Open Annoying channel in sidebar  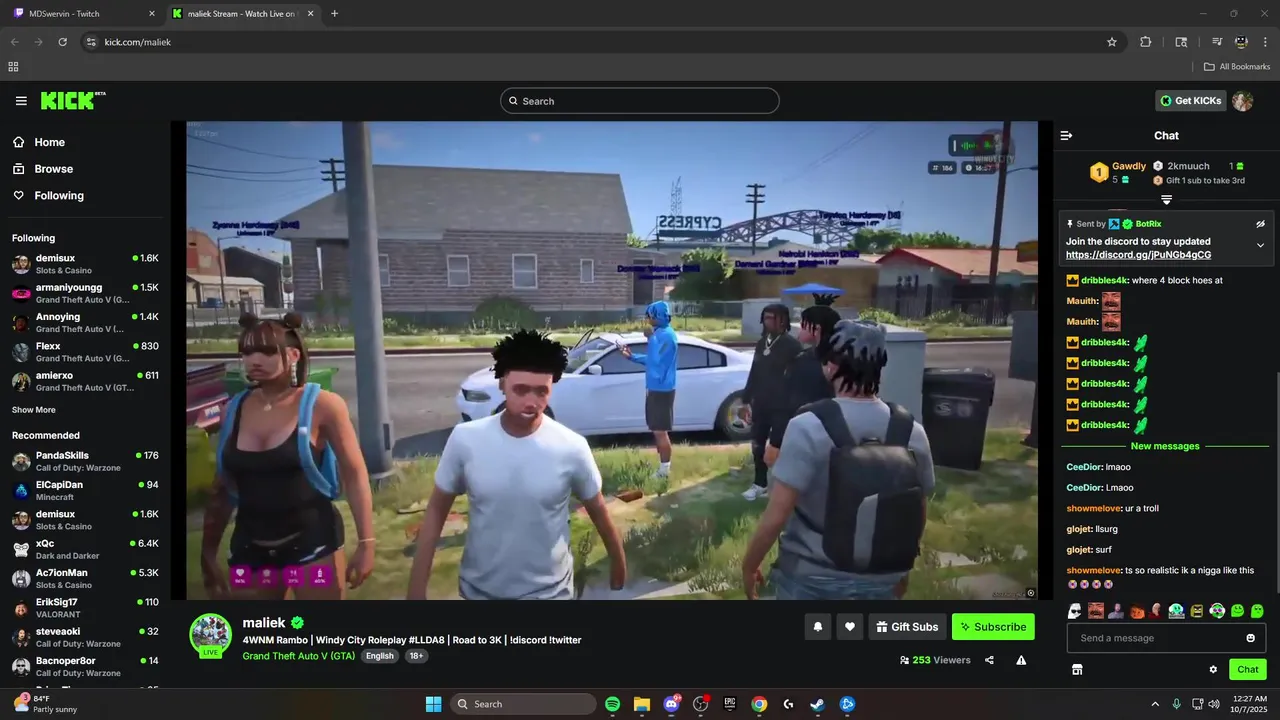84,322
